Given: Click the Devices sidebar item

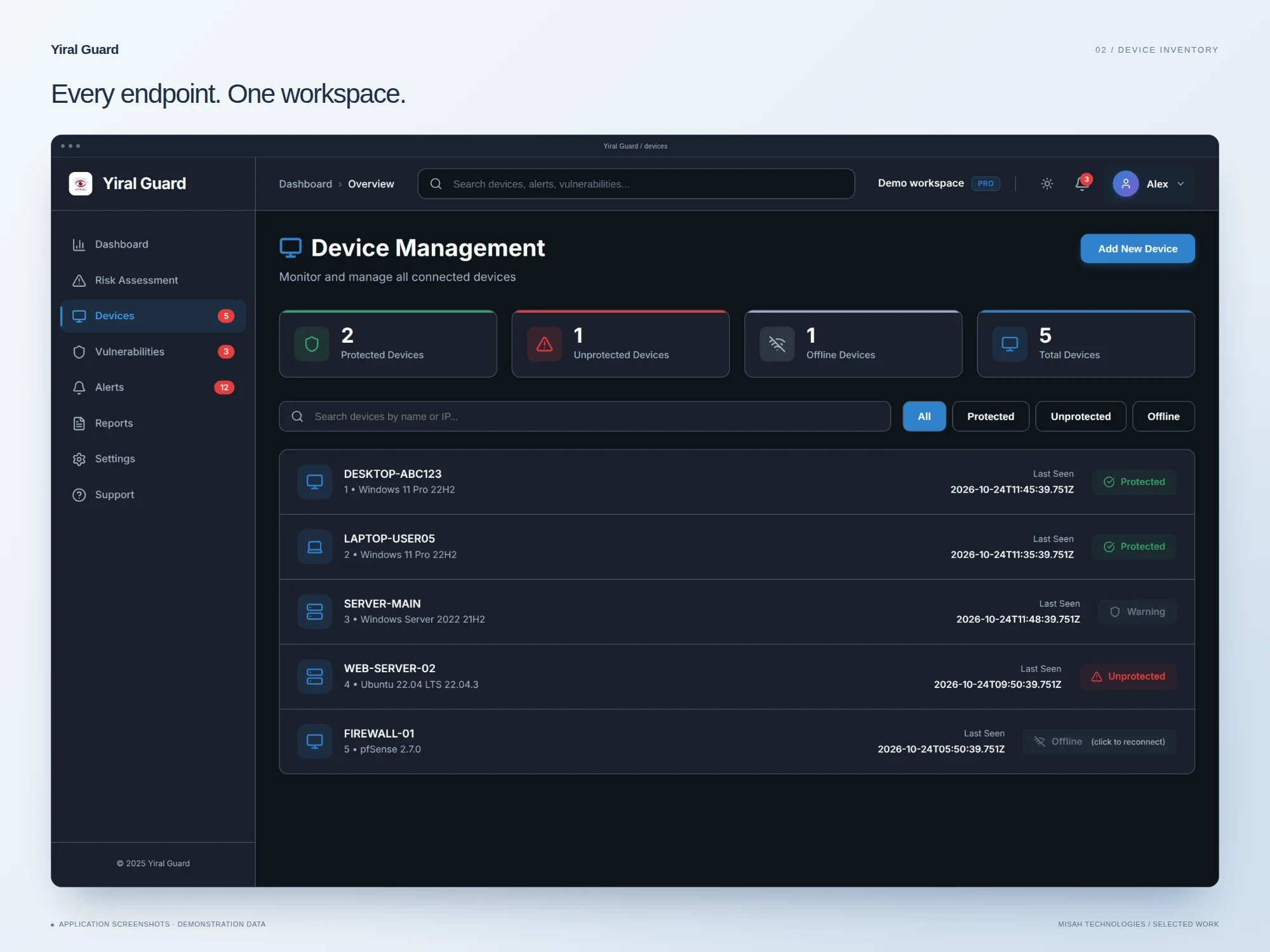Looking at the screenshot, I should pyautogui.click(x=153, y=316).
